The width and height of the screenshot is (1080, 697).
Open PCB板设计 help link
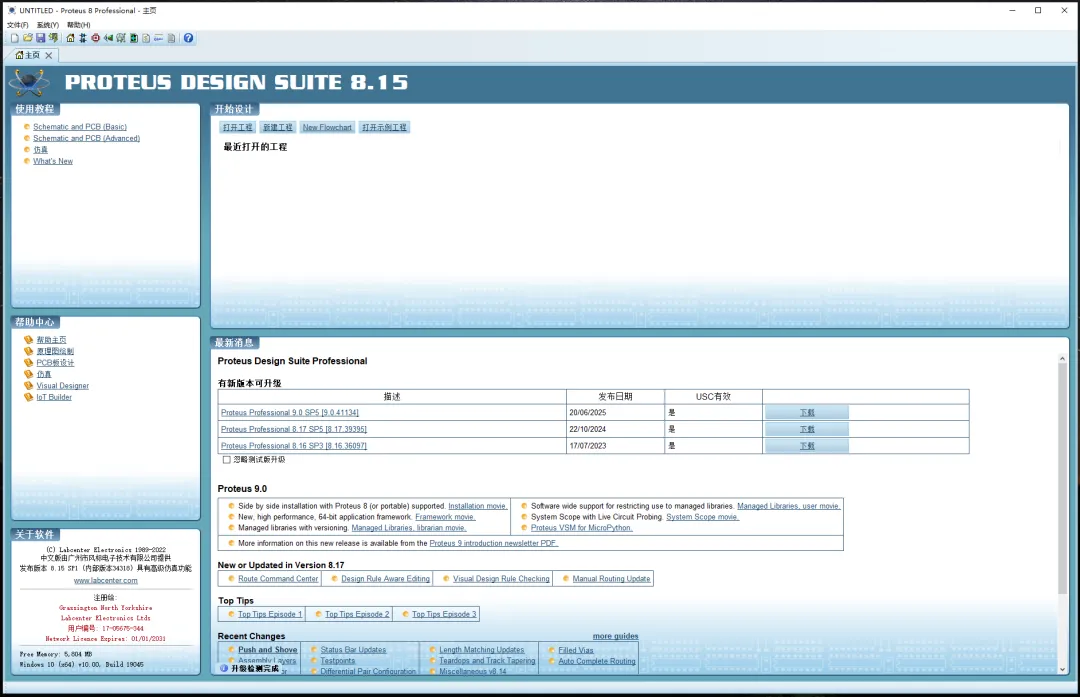click(55, 363)
